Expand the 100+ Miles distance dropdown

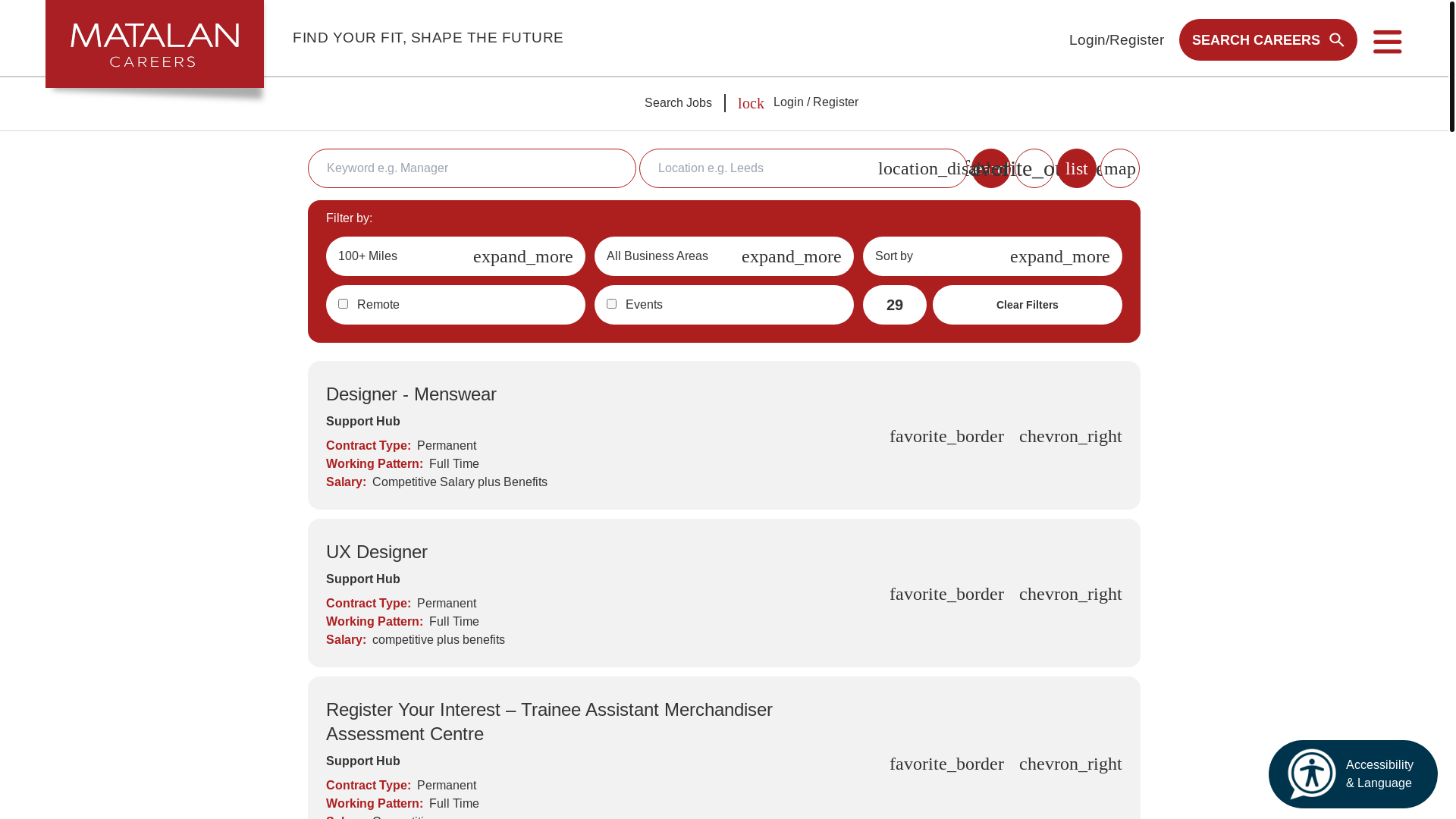(456, 256)
